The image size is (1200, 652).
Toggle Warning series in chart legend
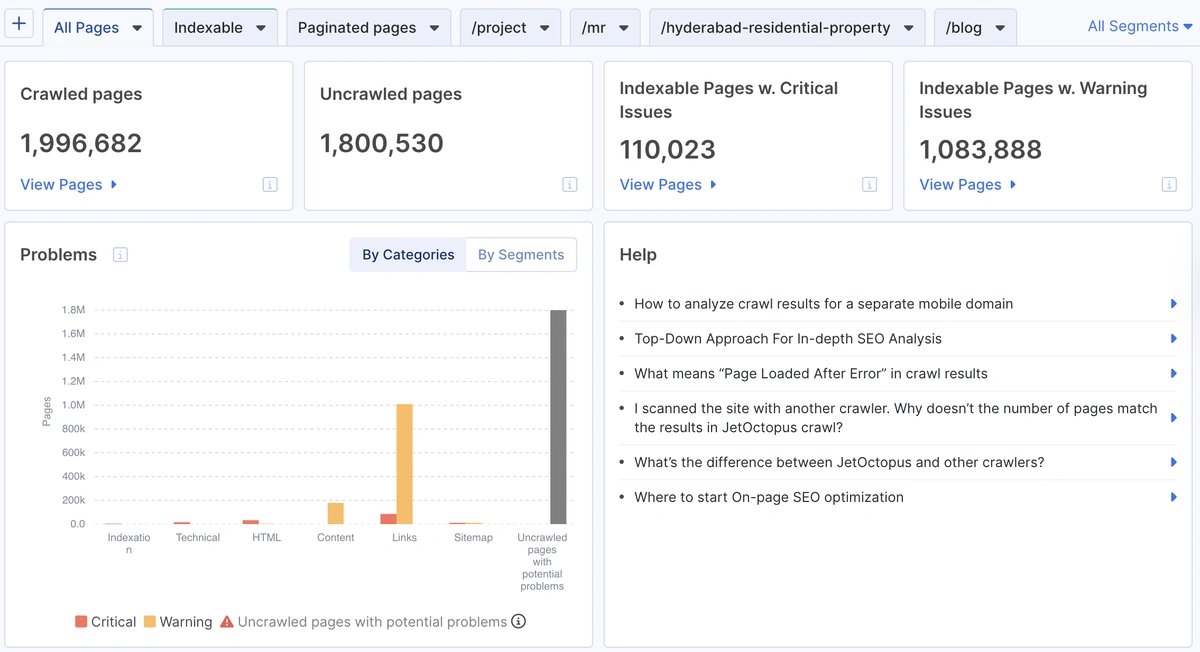178,622
